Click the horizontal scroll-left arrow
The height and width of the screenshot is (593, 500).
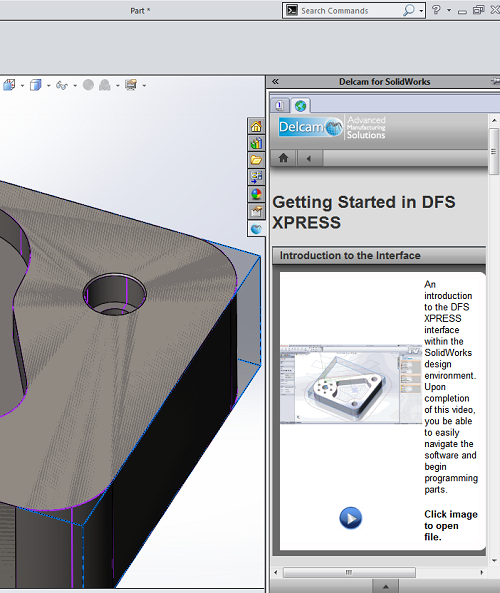coord(276,572)
